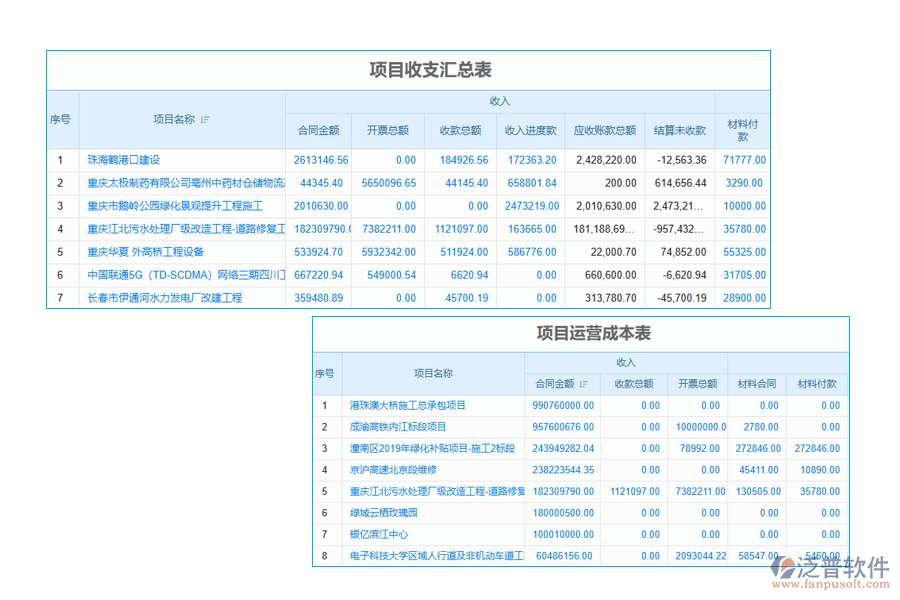Select row 2 成渝高铁内江标段项目 row

click(x=400, y=427)
